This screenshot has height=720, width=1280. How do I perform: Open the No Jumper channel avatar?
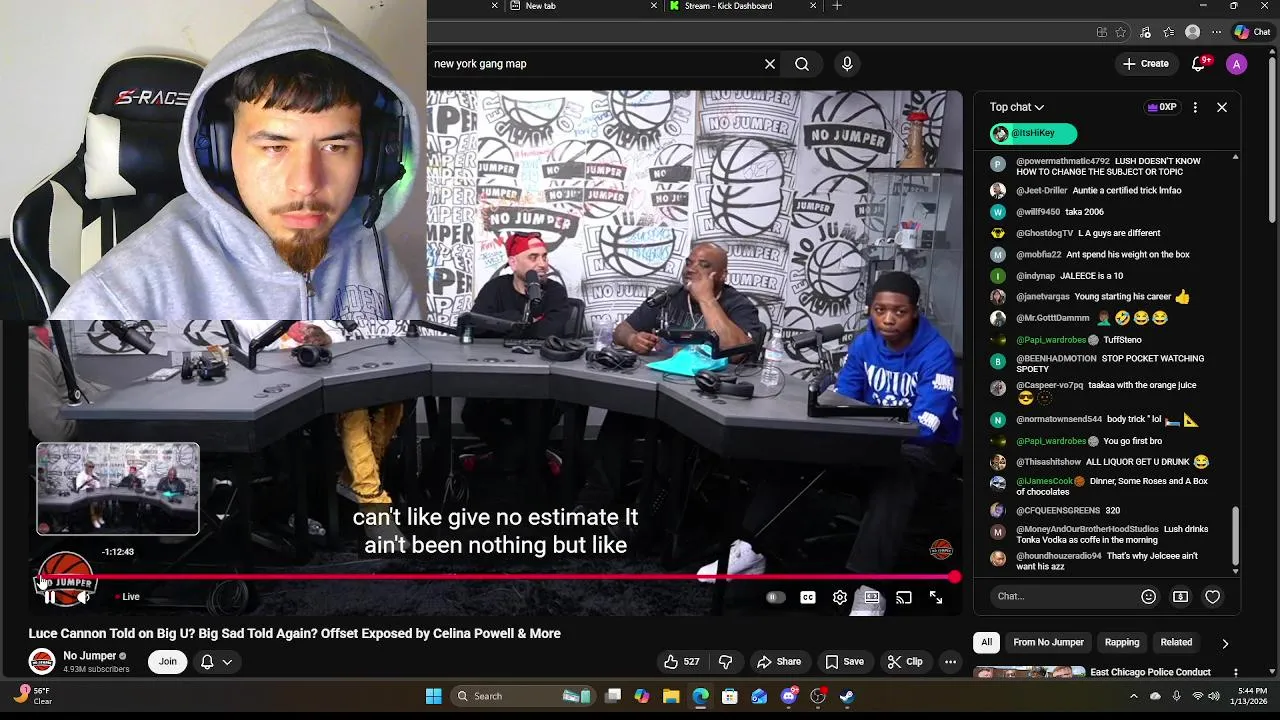coord(42,661)
